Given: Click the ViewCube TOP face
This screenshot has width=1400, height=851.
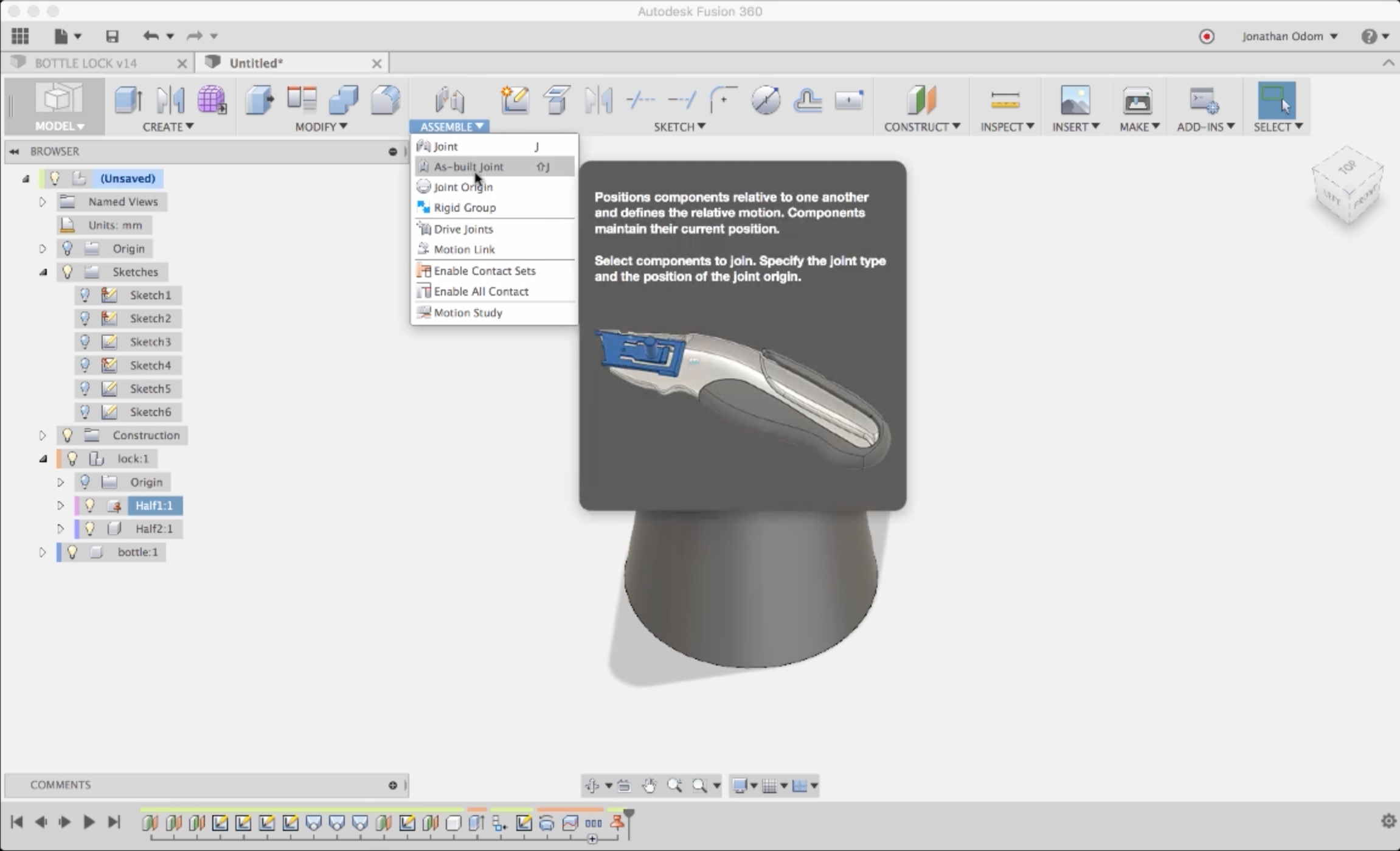Looking at the screenshot, I should coord(1347,167).
